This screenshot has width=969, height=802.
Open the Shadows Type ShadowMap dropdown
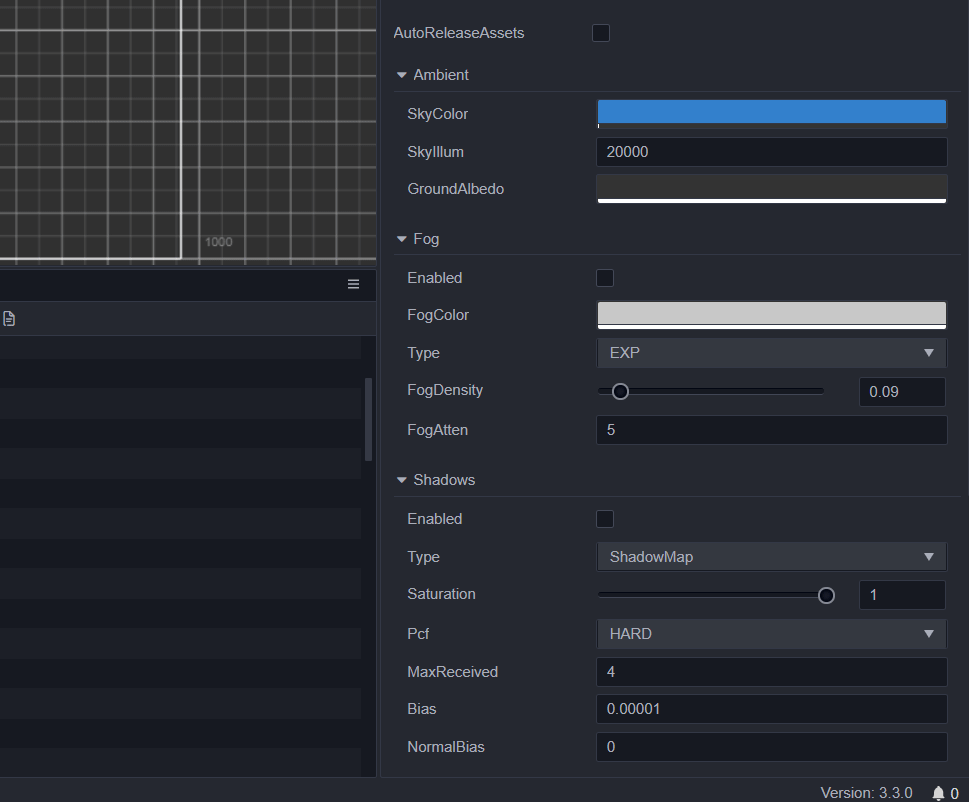771,557
